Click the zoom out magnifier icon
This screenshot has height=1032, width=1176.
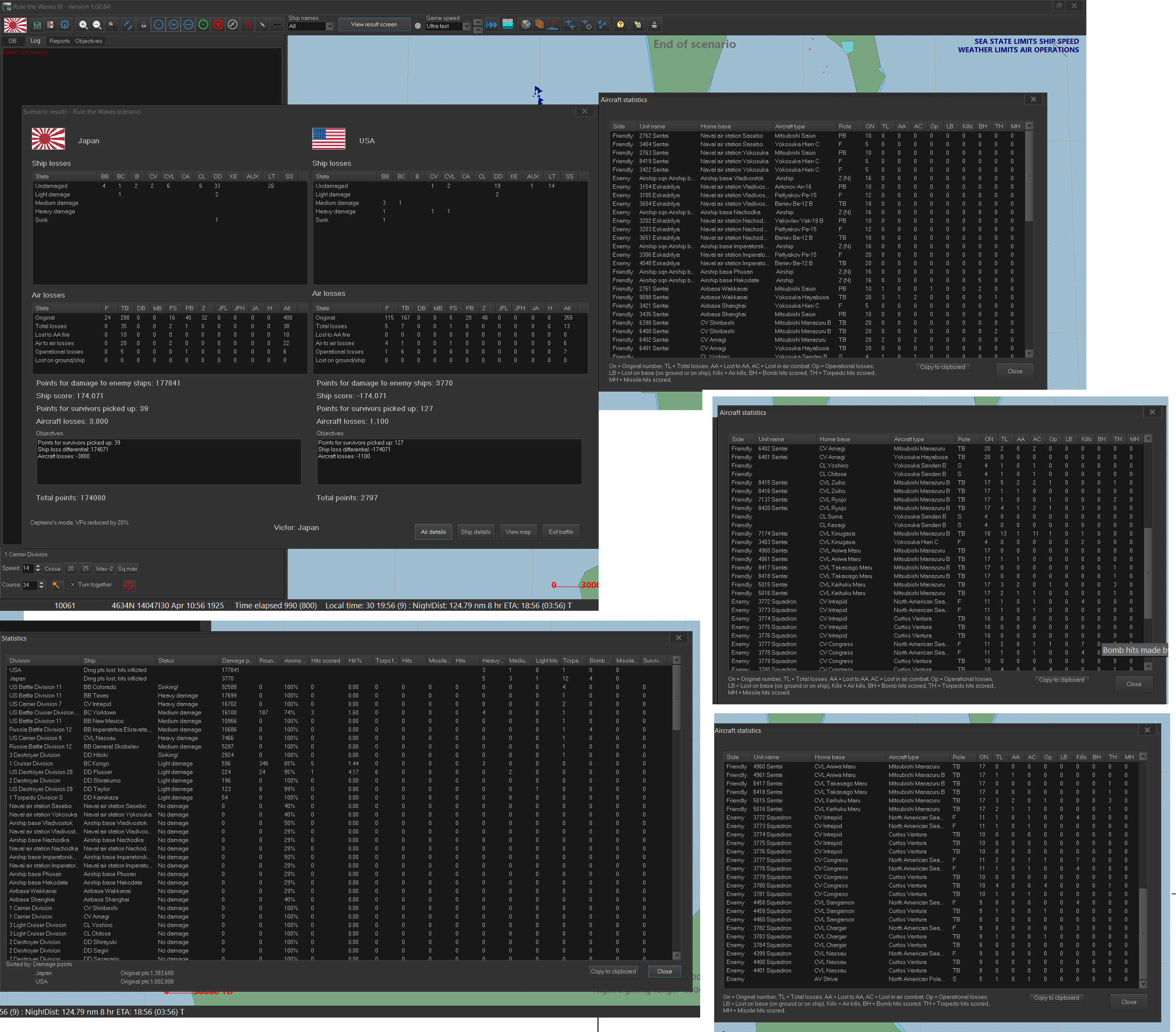point(97,25)
